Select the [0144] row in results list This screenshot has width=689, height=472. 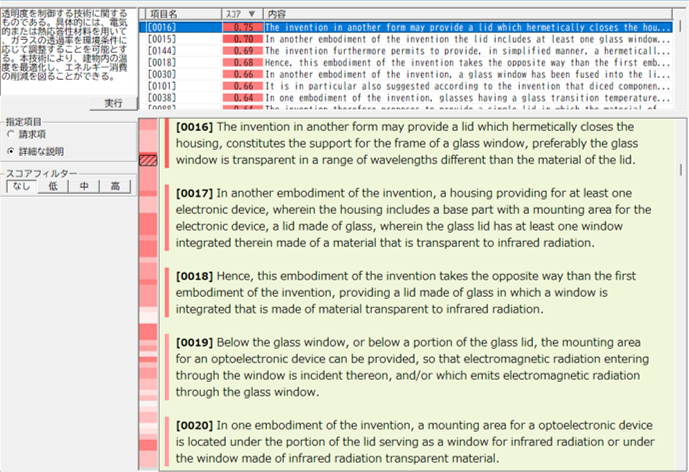pyautogui.click(x=406, y=51)
